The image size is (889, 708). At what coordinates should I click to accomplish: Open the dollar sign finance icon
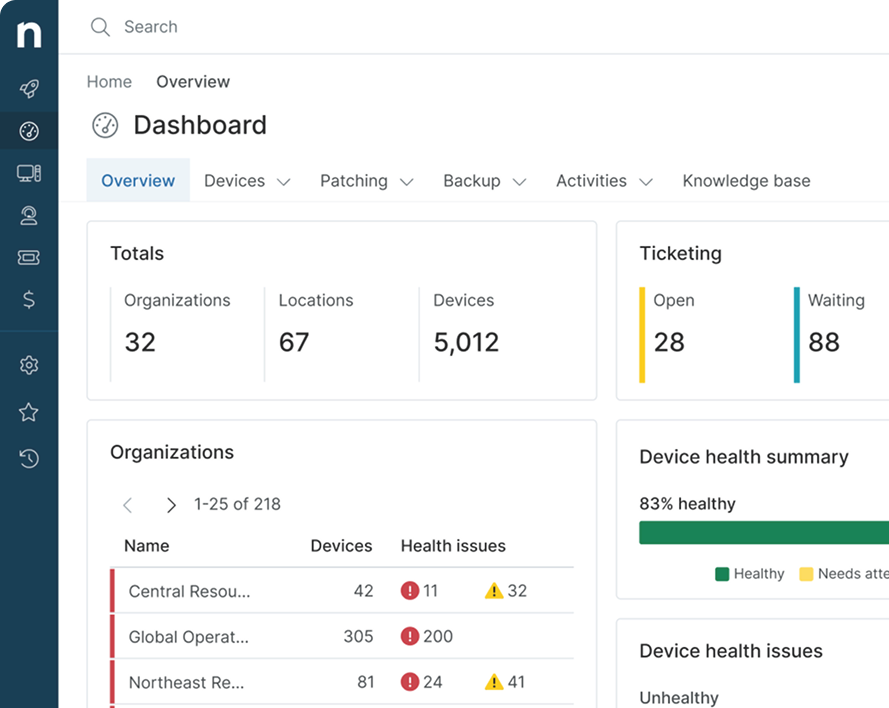pos(29,299)
